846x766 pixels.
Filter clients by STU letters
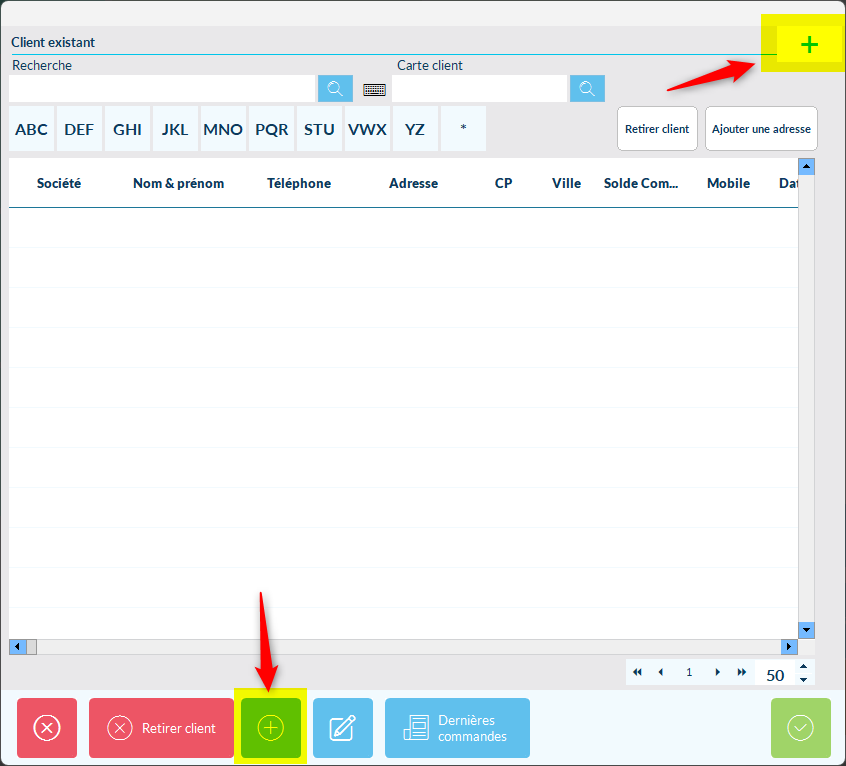click(x=319, y=129)
